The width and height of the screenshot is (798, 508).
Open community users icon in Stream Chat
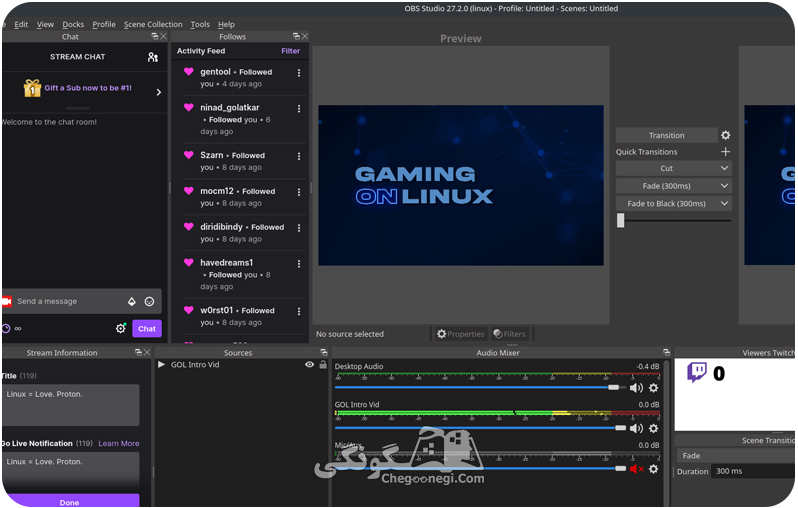(153, 57)
